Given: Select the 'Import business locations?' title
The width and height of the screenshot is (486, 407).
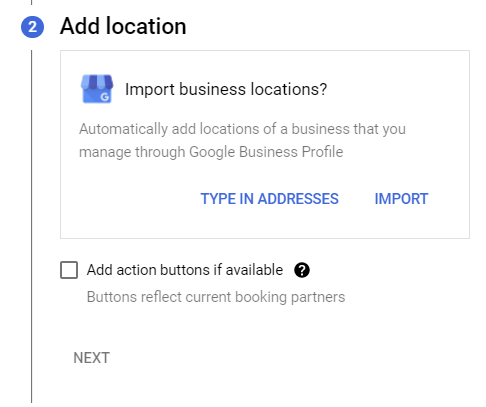Looking at the screenshot, I should point(226,89).
